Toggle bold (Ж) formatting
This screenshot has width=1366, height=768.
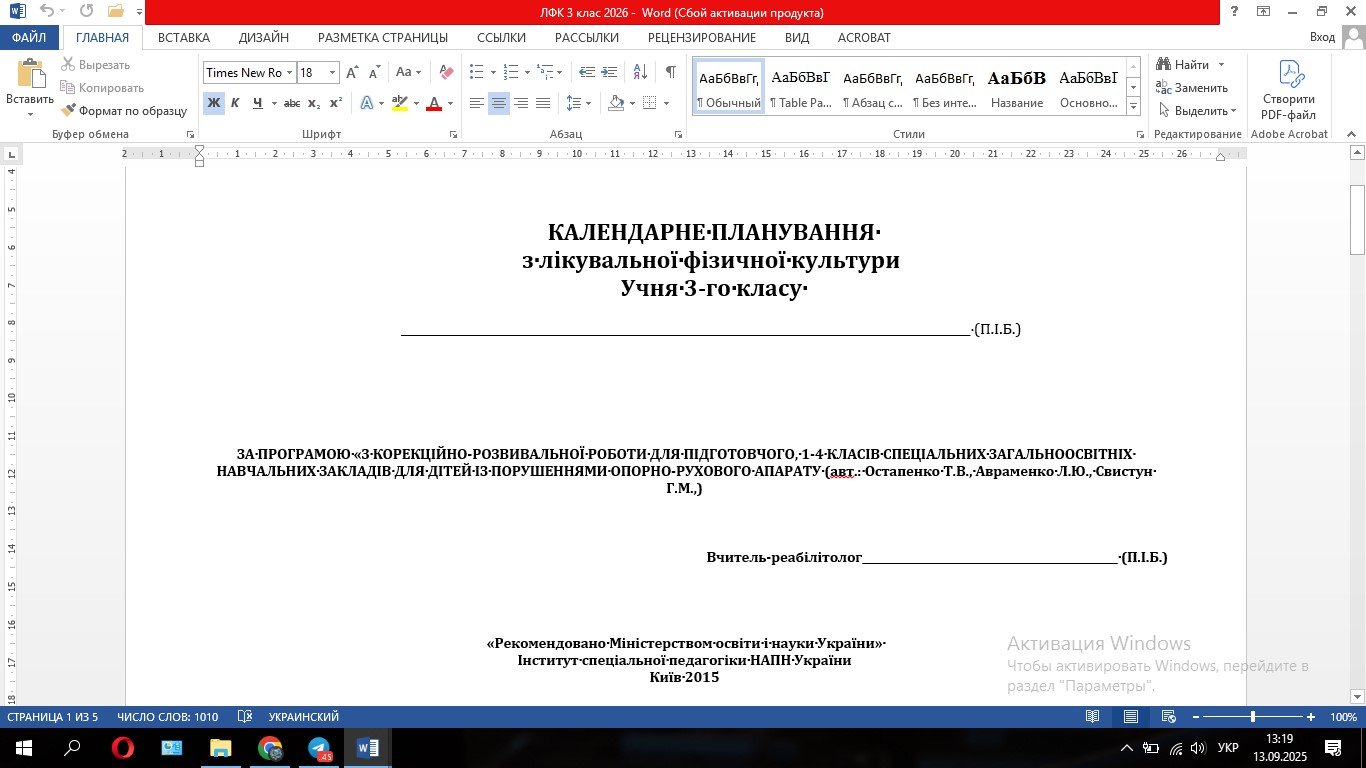[213, 103]
